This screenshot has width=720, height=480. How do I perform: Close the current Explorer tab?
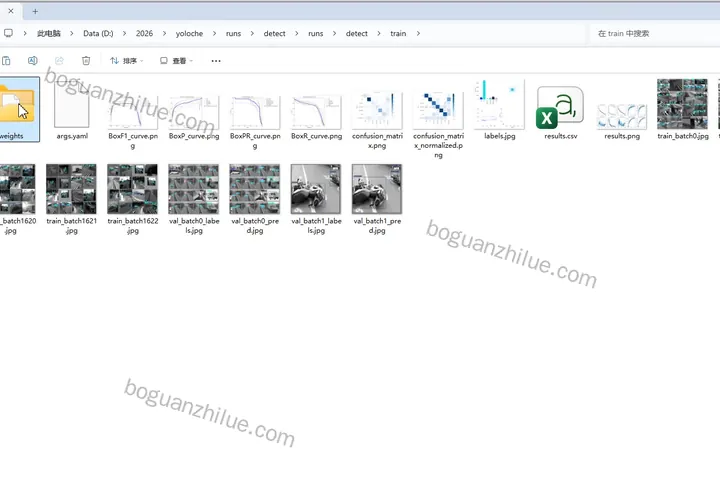[11, 11]
